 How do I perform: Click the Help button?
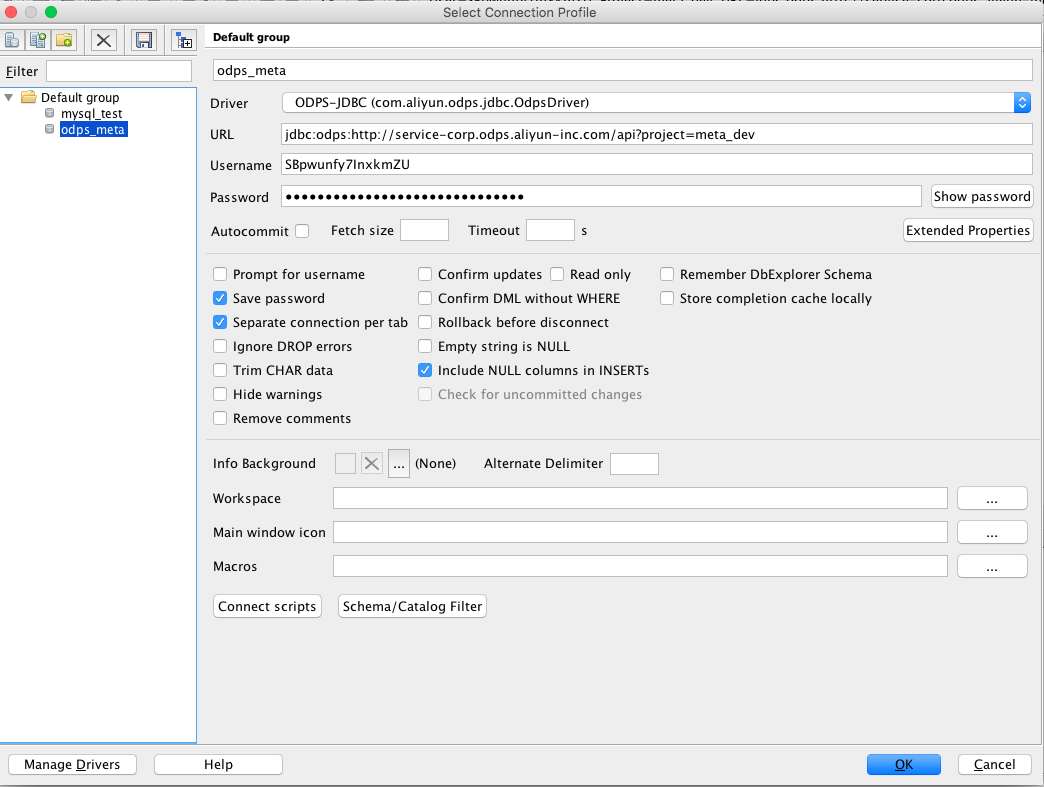[218, 764]
